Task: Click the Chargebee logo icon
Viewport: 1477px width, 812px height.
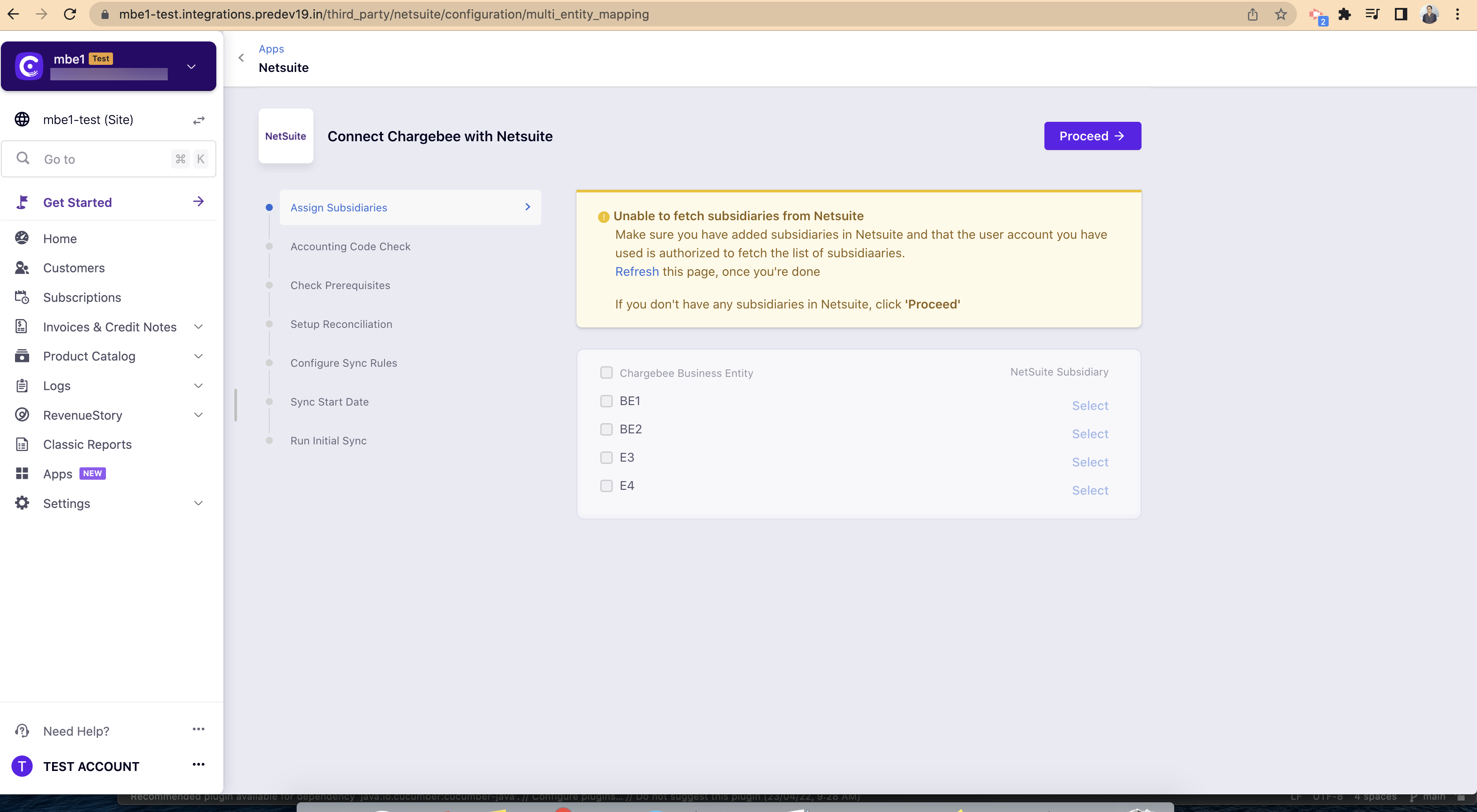Action: (x=29, y=67)
